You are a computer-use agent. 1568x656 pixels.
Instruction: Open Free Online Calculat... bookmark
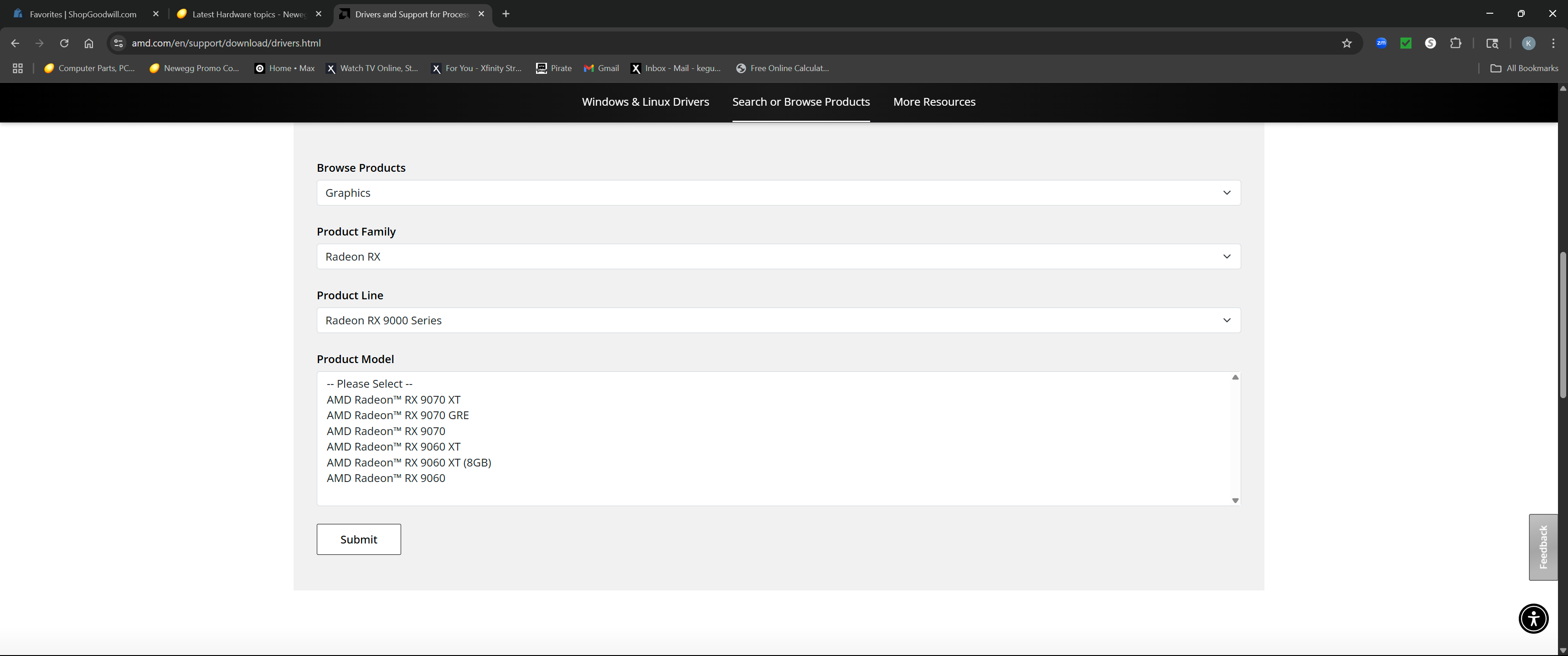(x=783, y=68)
